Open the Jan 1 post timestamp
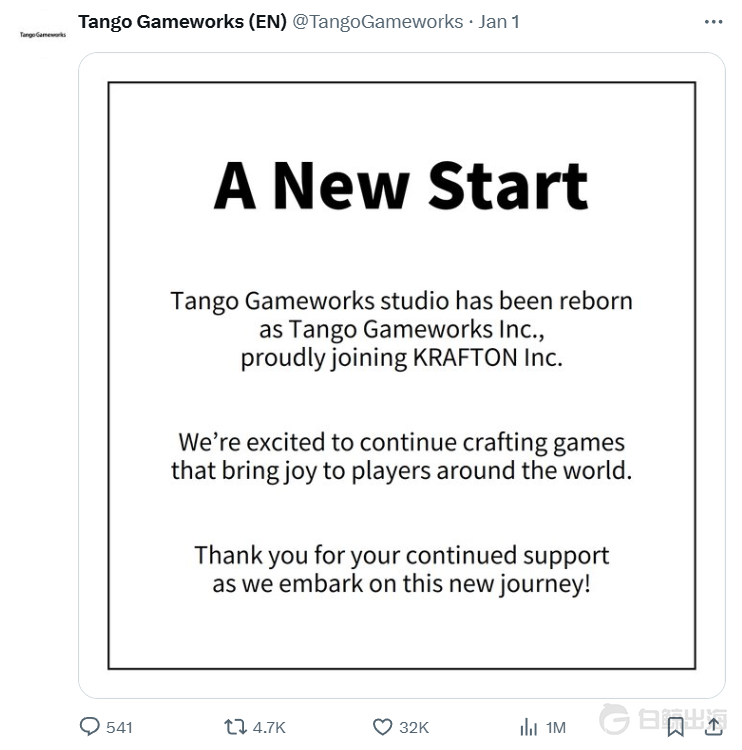This screenshot has width=742, height=750. point(499,21)
